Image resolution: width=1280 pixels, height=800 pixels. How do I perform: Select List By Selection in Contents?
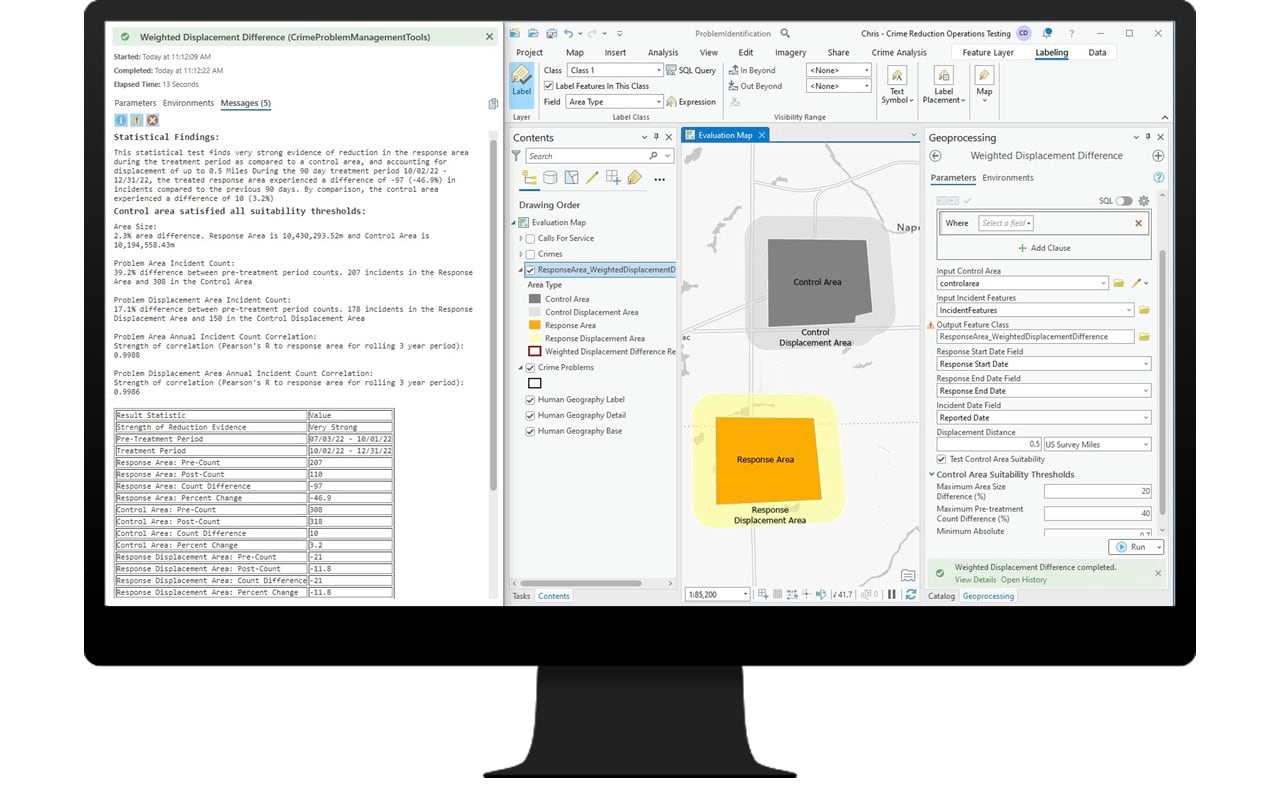(x=571, y=178)
